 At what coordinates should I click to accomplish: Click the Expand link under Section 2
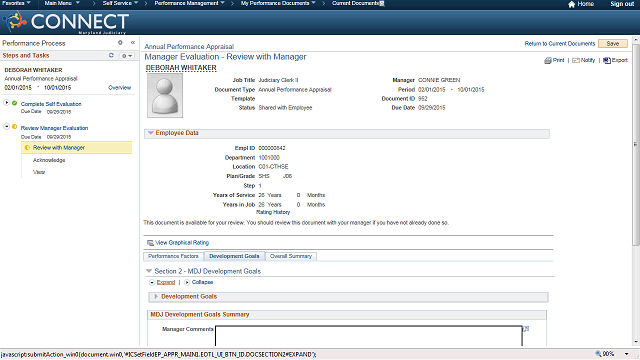(166, 282)
